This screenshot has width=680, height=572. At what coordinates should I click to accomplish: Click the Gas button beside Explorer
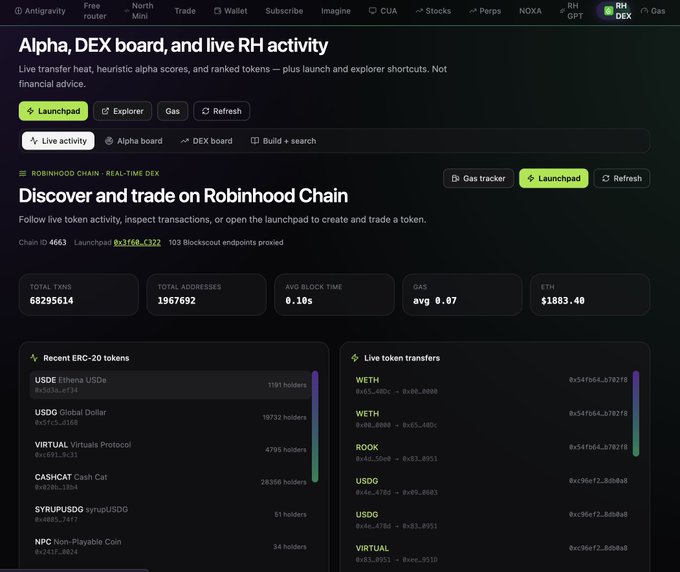172,111
